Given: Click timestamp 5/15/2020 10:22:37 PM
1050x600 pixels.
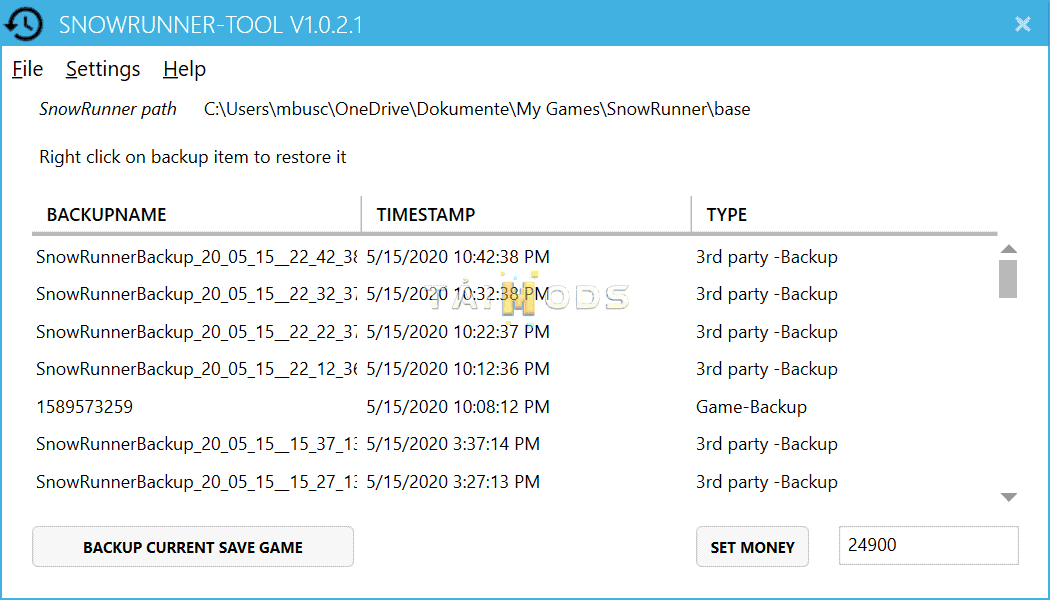Looking at the screenshot, I should [458, 331].
